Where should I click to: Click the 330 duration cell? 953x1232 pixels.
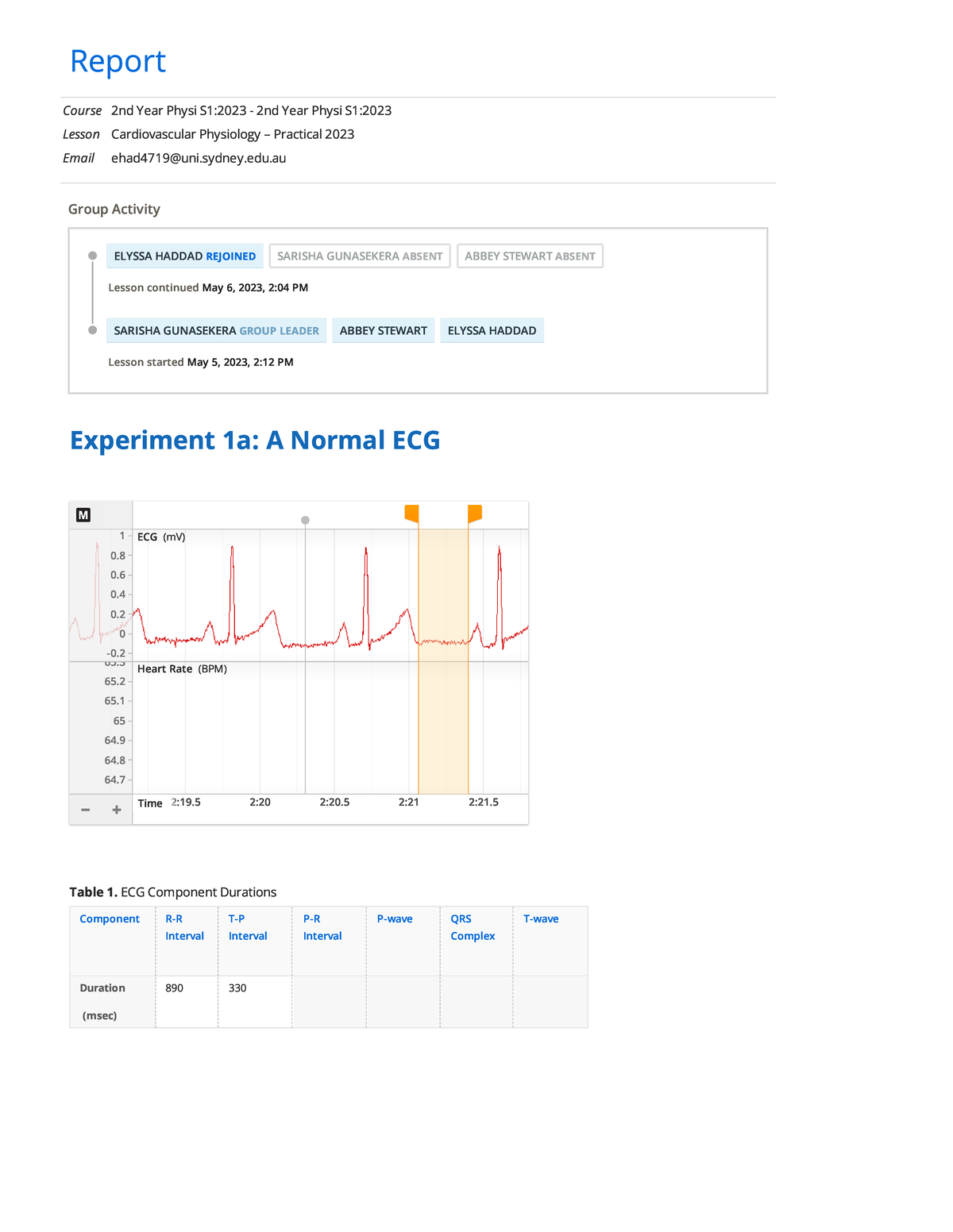tap(255, 1002)
